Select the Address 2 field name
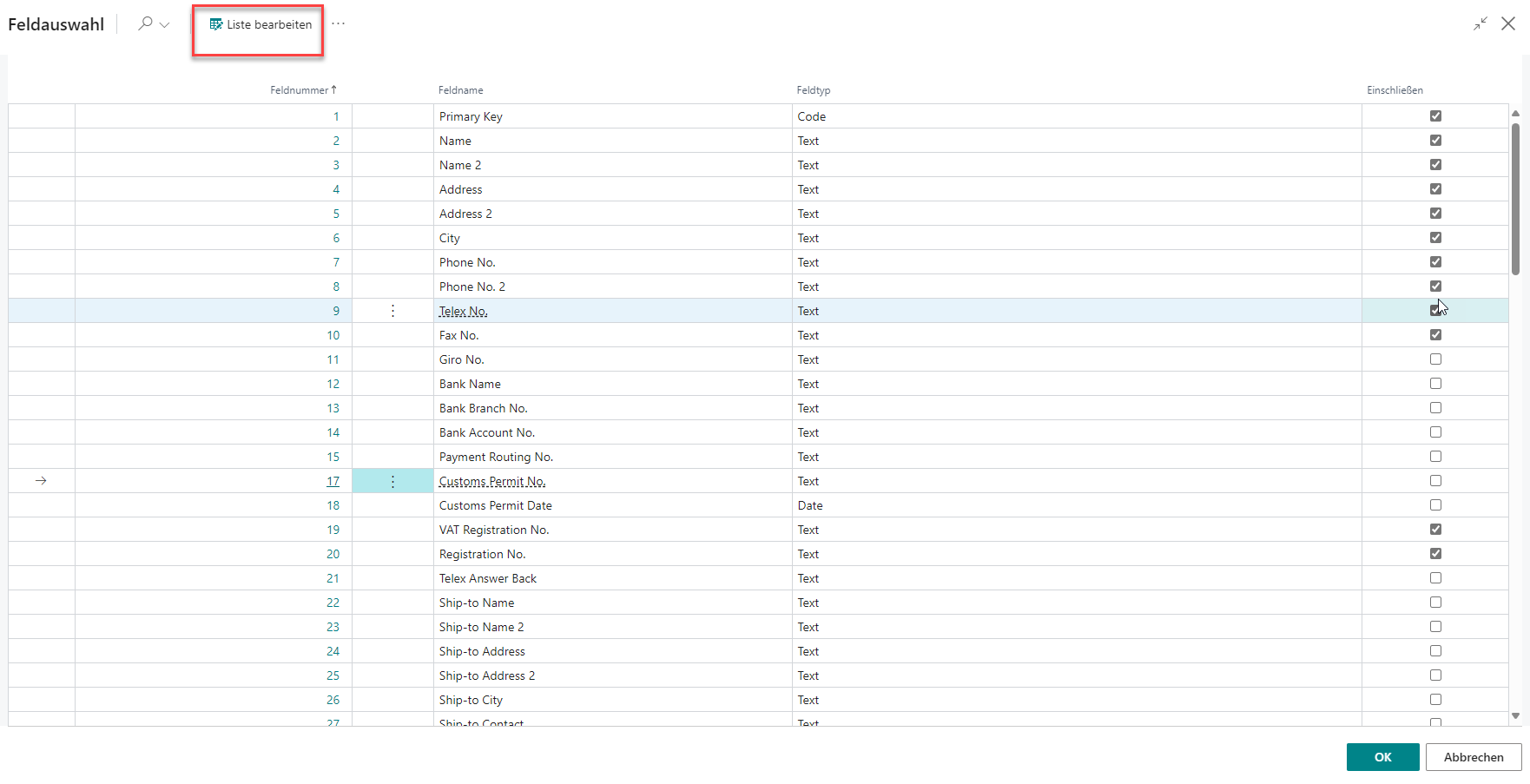1530x784 pixels. point(465,214)
